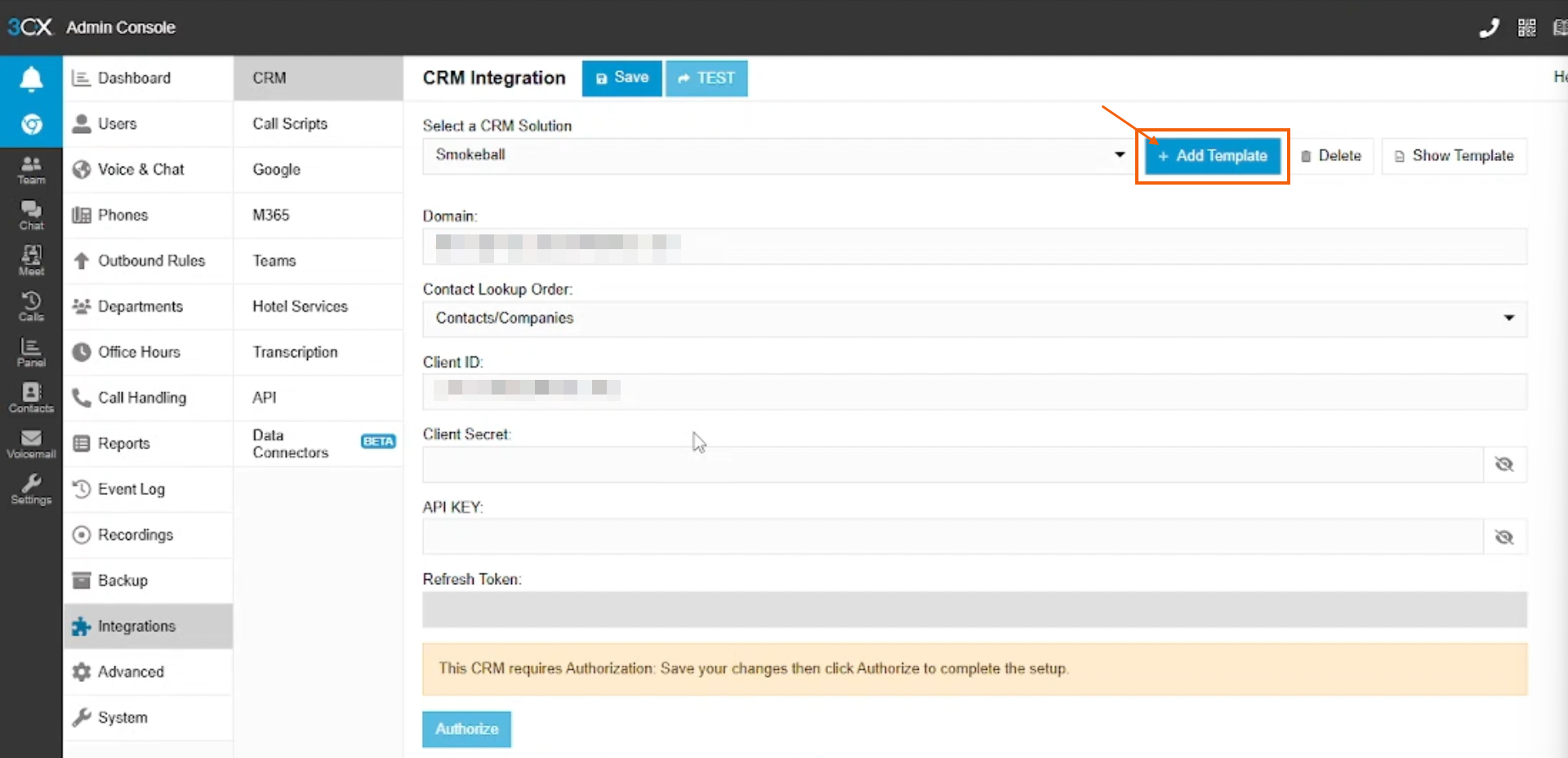Click the QR code icon in header
The height and width of the screenshot is (758, 1568).
tap(1526, 28)
